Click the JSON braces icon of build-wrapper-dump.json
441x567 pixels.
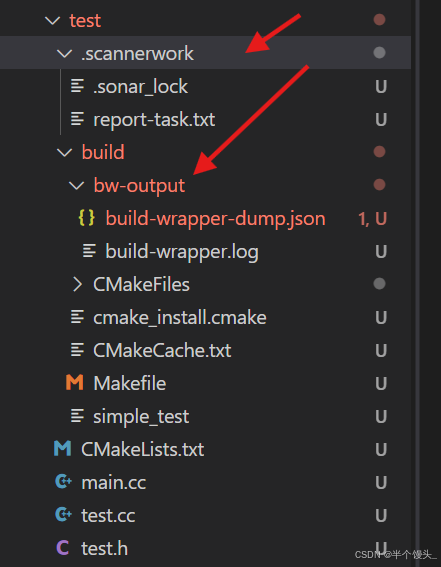(x=86, y=218)
